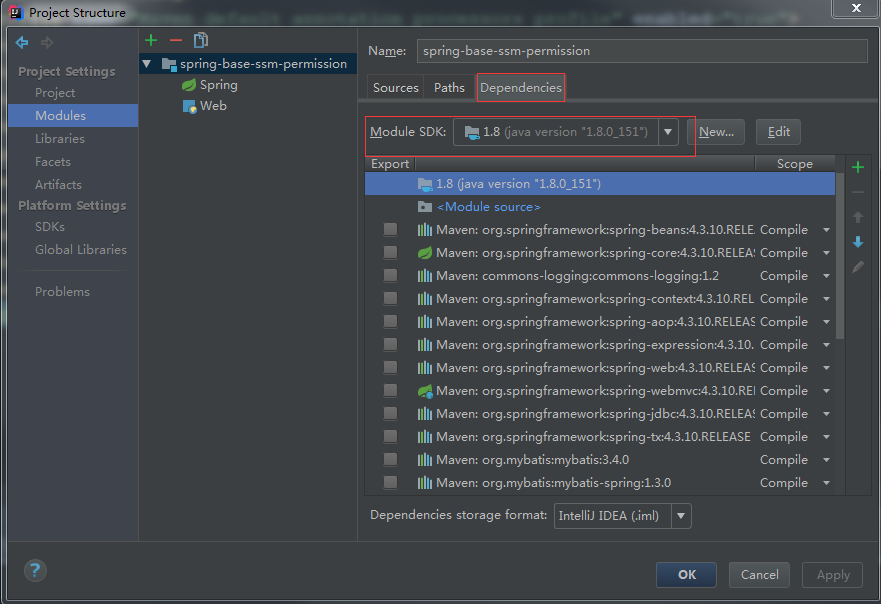Open Dependencies storage format dropdown
This screenshot has height=604, width=881.
tap(681, 516)
